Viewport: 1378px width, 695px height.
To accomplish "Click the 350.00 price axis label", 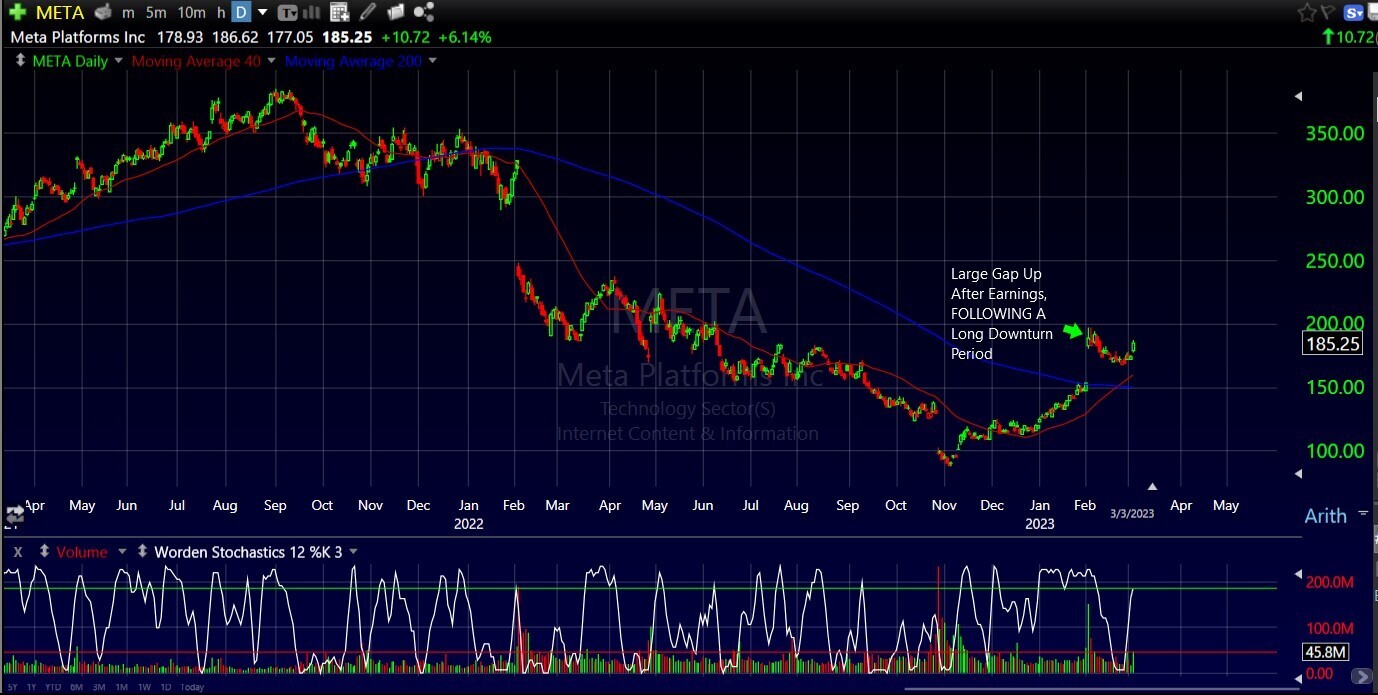I will [1335, 133].
